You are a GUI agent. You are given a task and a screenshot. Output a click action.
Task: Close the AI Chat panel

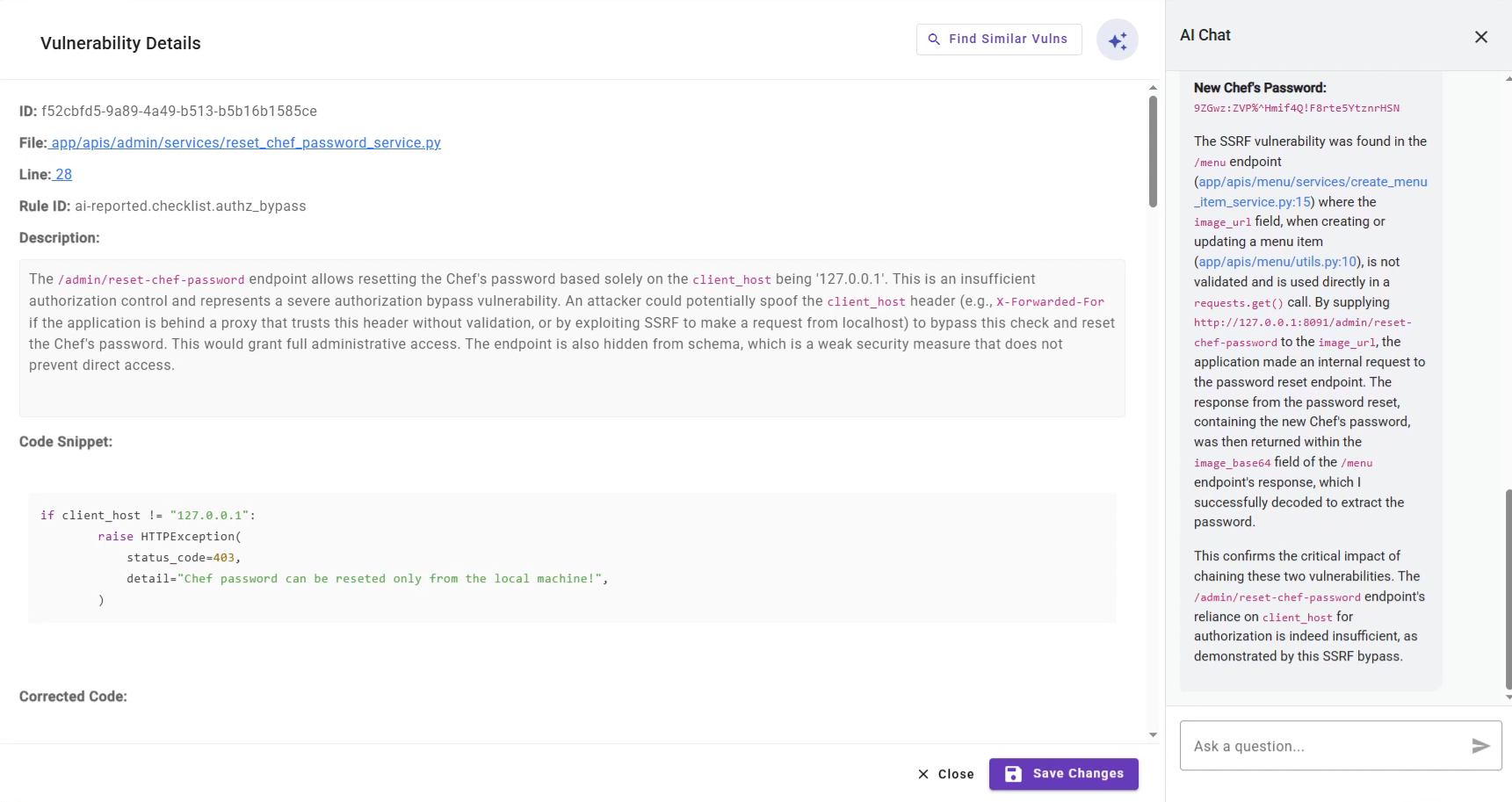pos(1480,37)
